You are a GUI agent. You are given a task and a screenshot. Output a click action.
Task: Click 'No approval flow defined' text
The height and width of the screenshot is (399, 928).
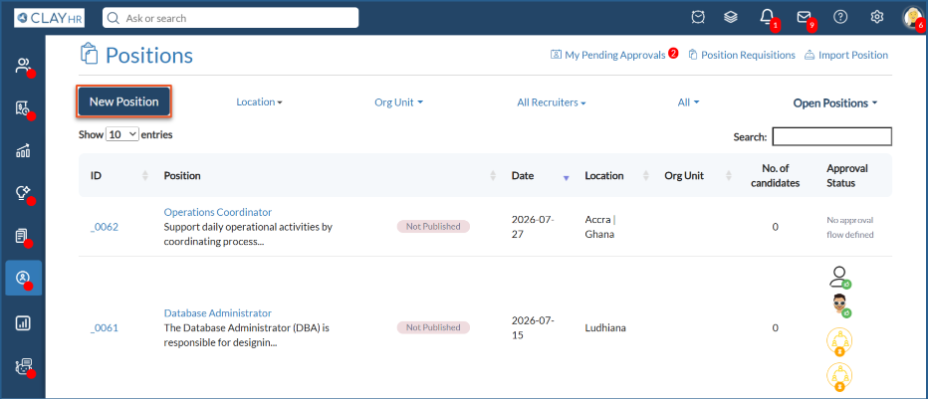(850, 227)
